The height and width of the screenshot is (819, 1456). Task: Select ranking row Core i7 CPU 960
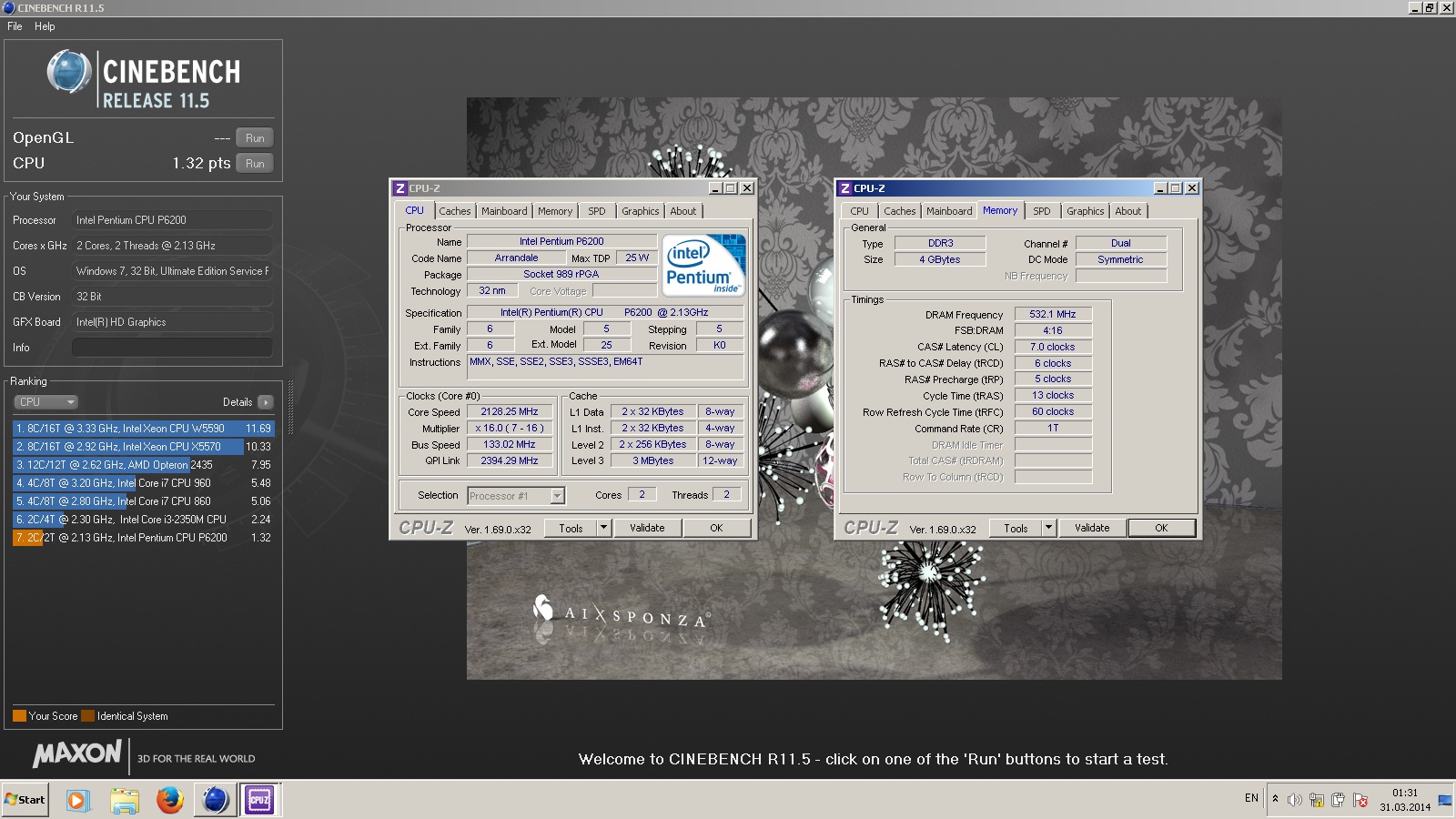[143, 483]
